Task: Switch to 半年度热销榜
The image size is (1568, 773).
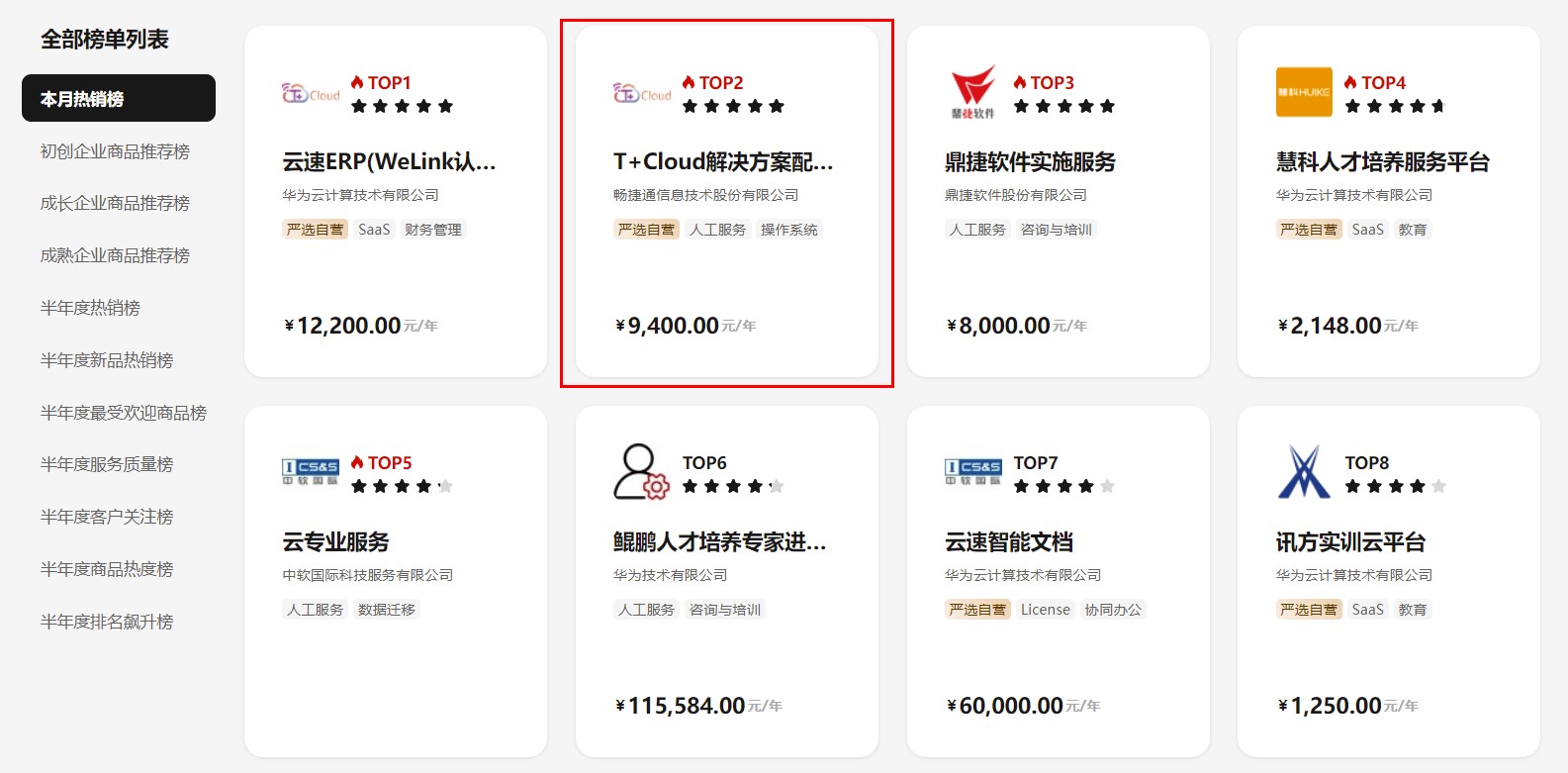Action: [90, 308]
